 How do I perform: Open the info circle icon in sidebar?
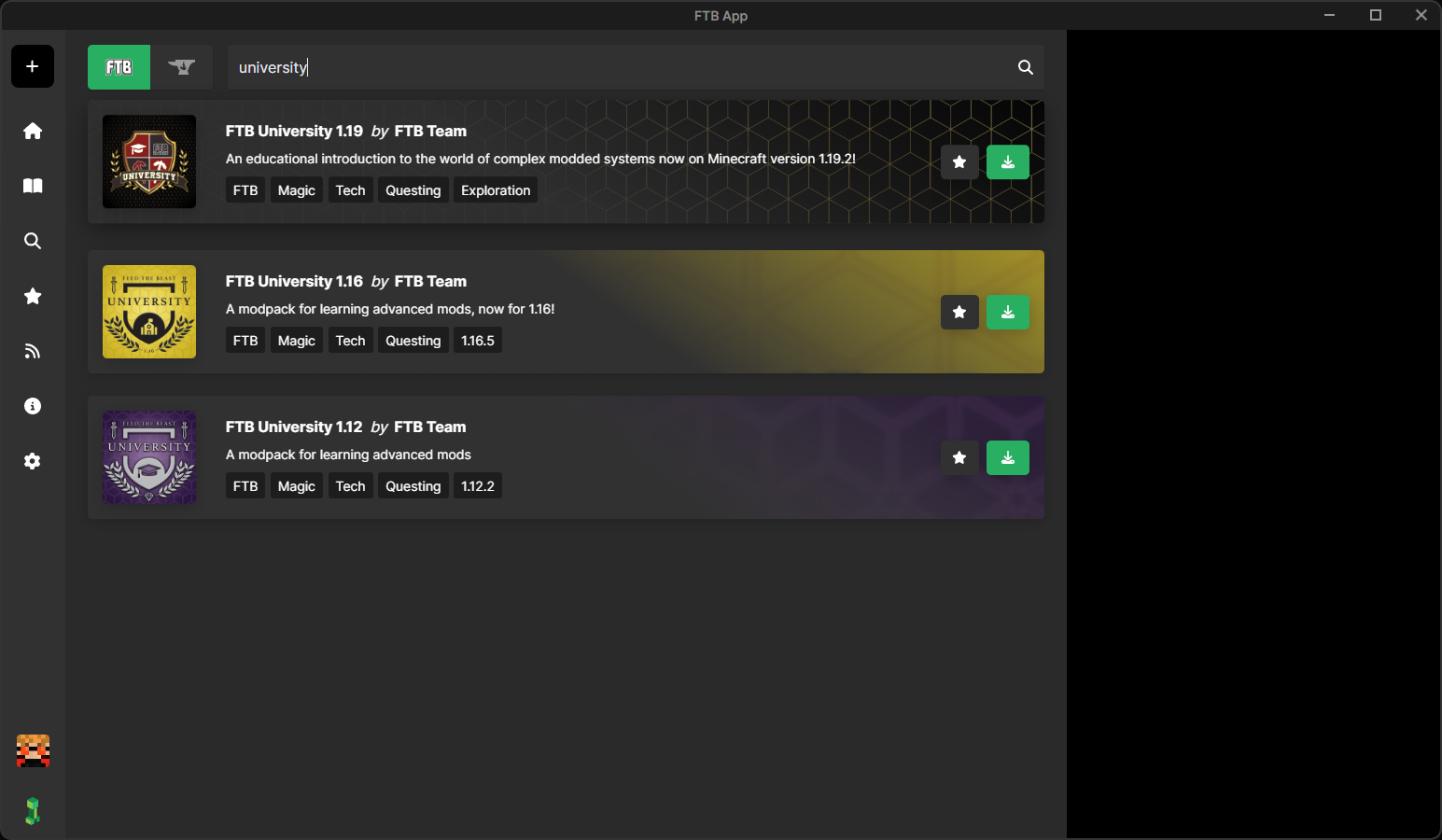(x=33, y=406)
